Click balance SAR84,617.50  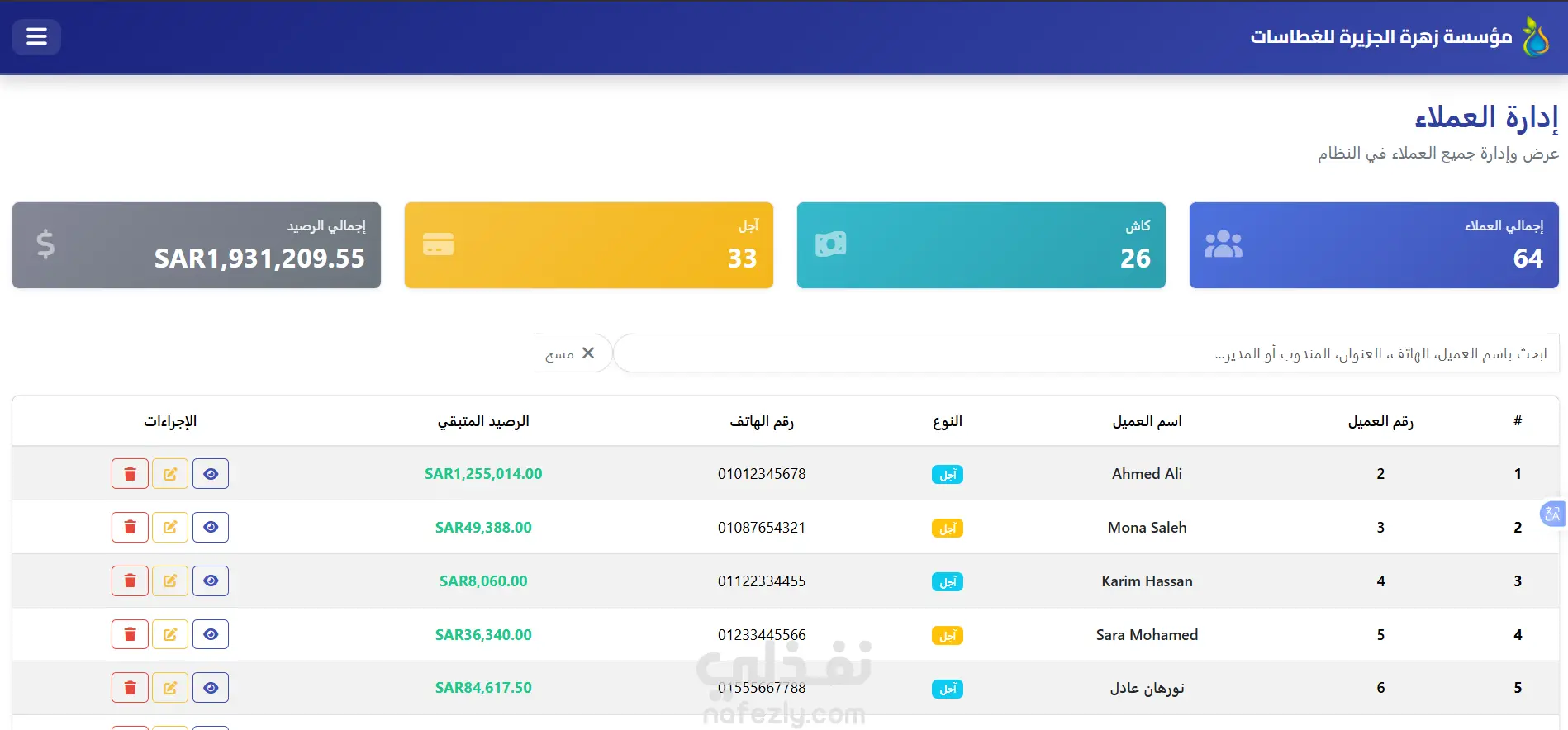[x=483, y=688]
